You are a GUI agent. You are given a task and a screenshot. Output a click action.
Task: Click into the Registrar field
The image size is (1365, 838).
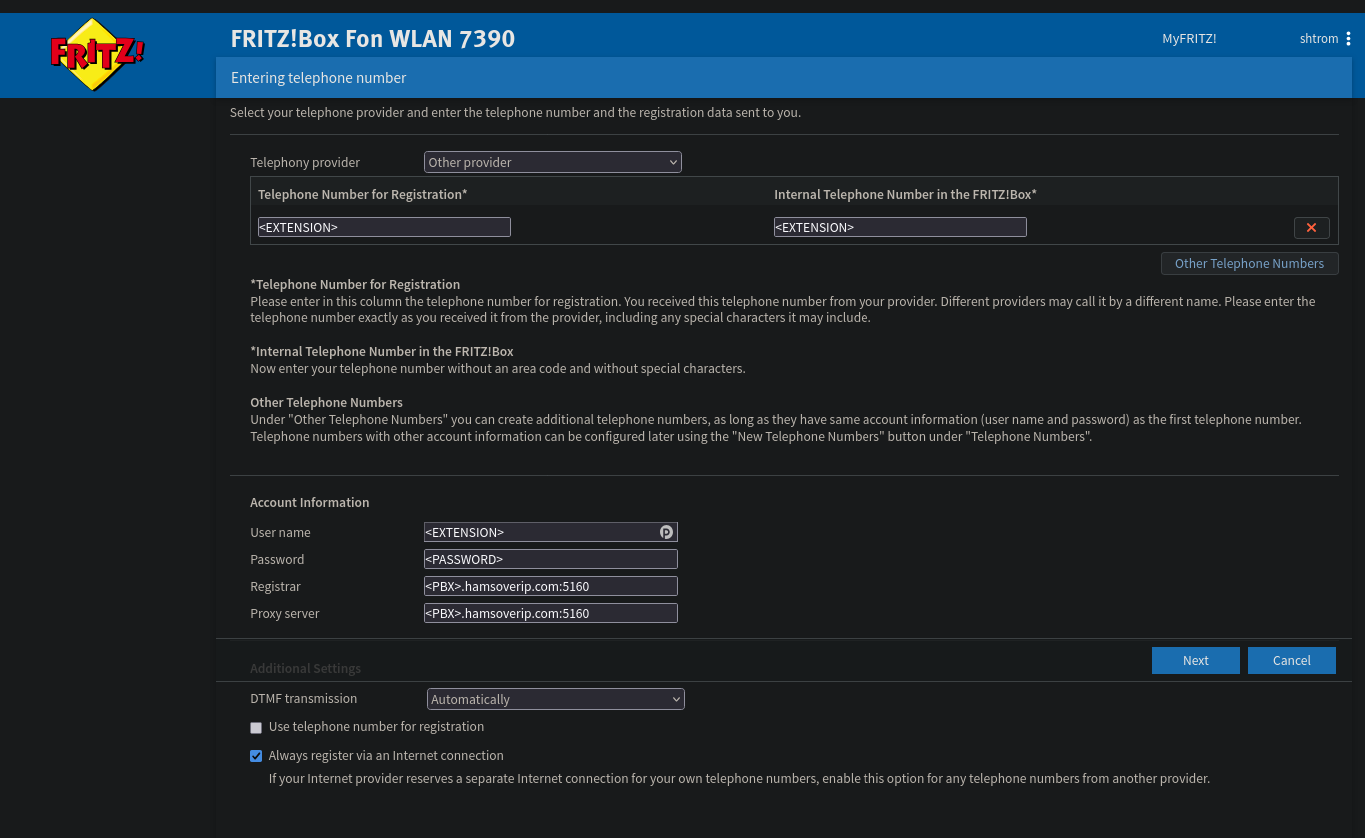click(551, 586)
